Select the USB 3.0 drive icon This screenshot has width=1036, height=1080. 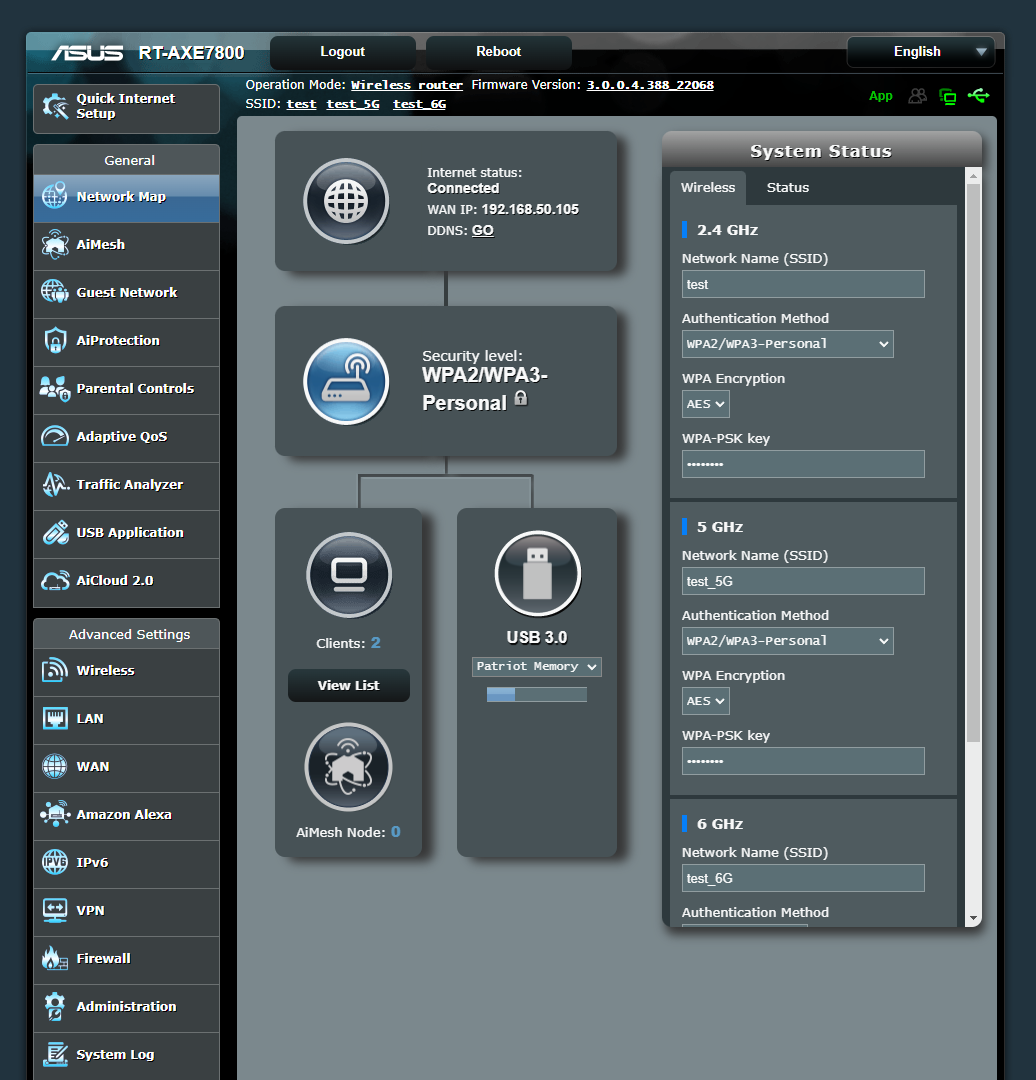click(x=537, y=573)
